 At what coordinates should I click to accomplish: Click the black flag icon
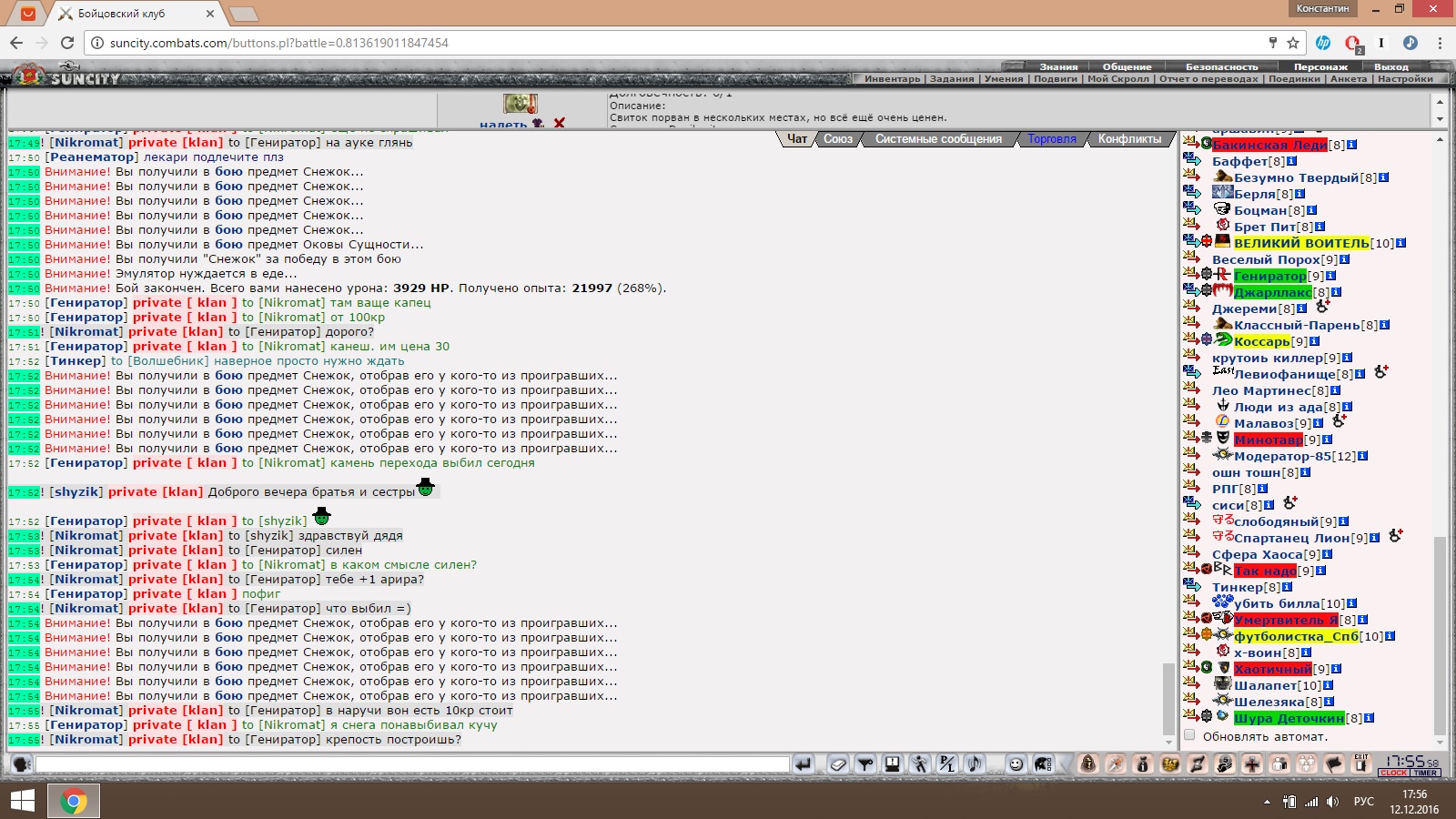(x=1334, y=764)
